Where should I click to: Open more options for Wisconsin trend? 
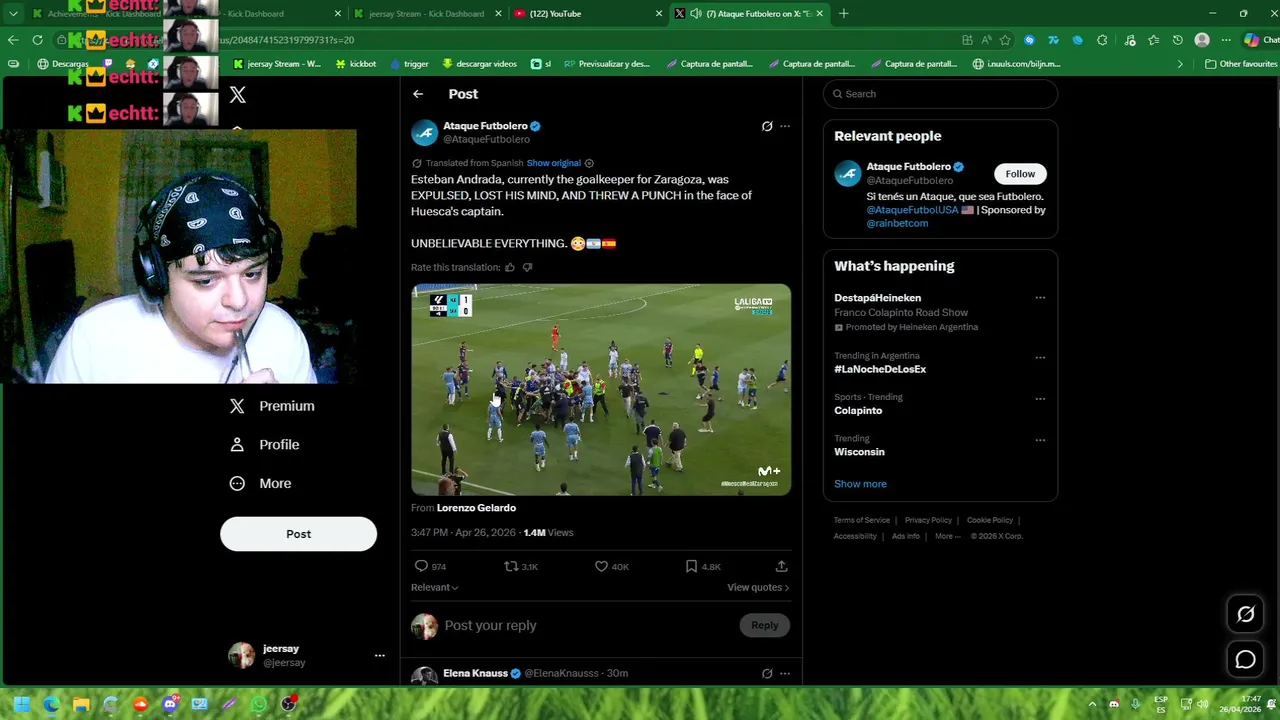coord(1040,440)
